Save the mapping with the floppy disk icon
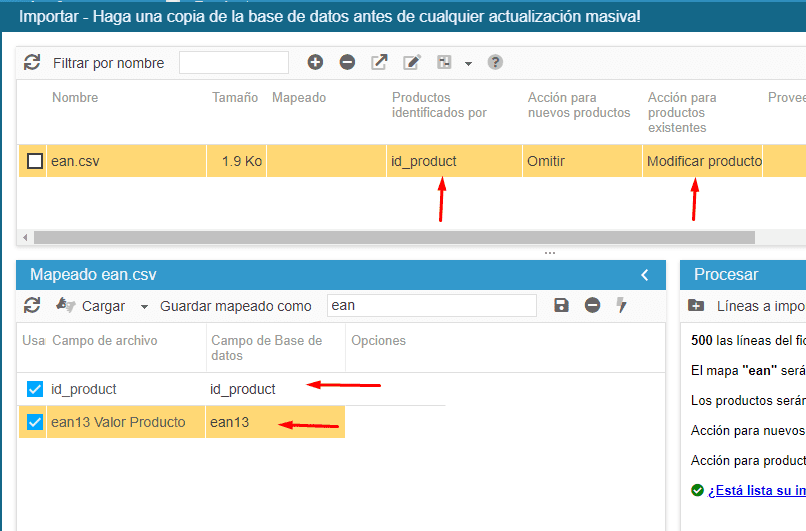The image size is (806, 531). (x=561, y=305)
